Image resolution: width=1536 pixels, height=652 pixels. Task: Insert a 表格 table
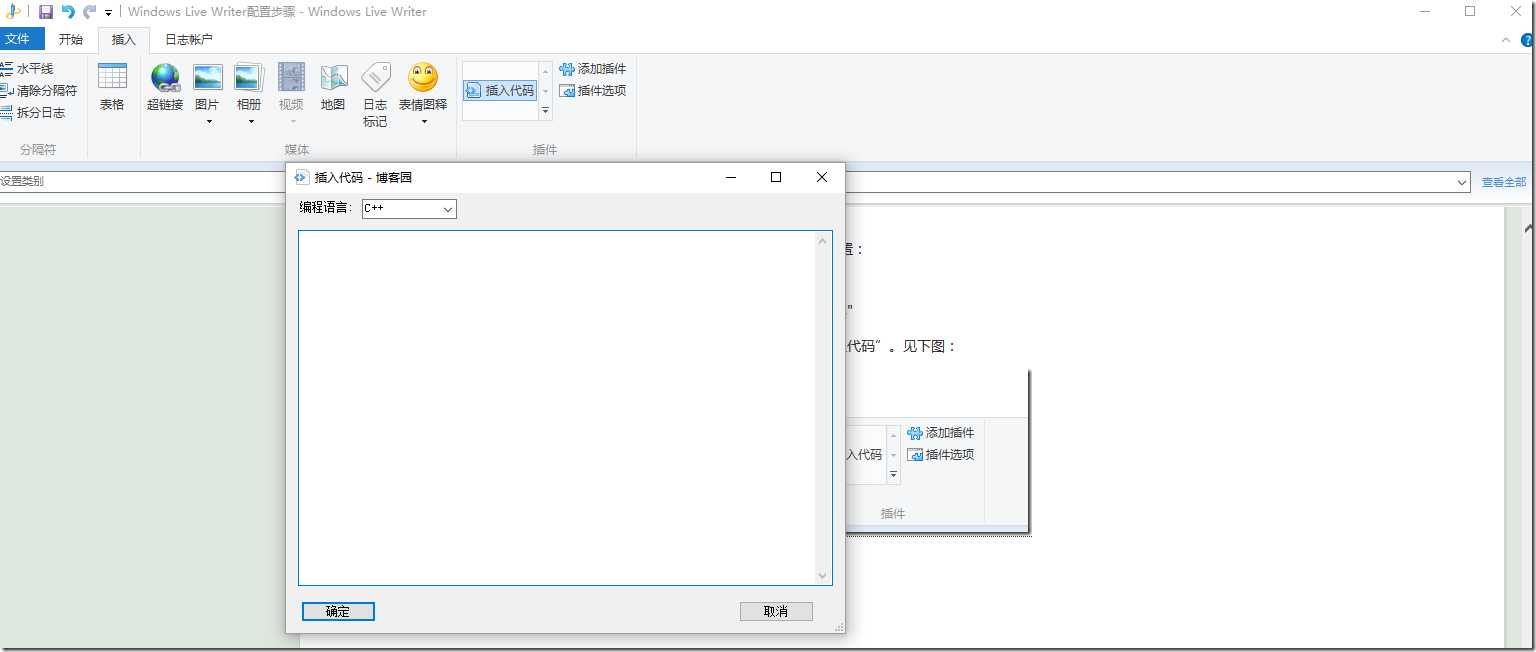112,87
